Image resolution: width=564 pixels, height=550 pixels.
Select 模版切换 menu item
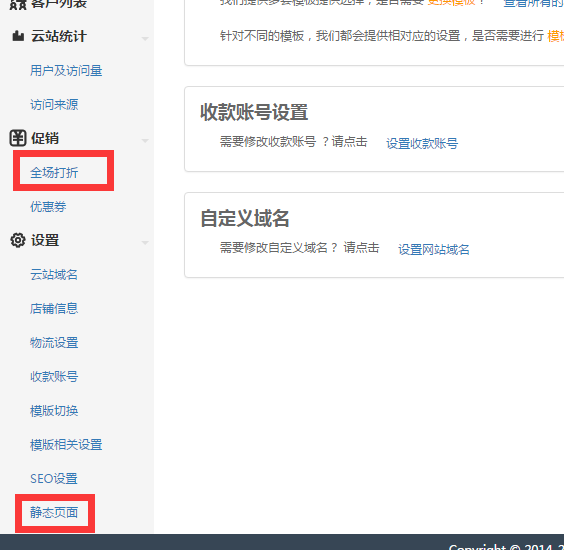click(x=54, y=411)
